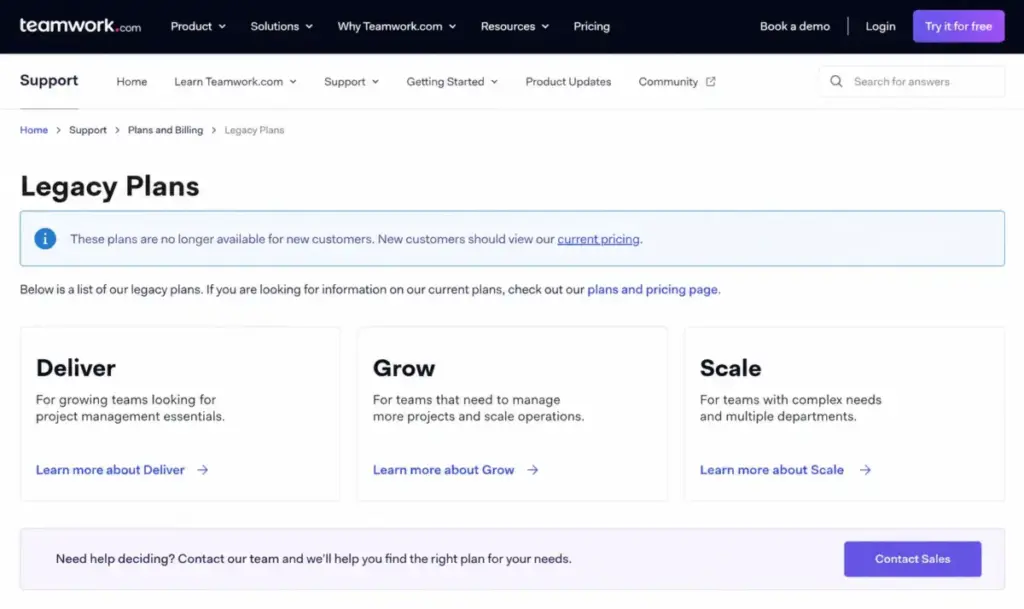Click the Community external-link icon

(711, 82)
